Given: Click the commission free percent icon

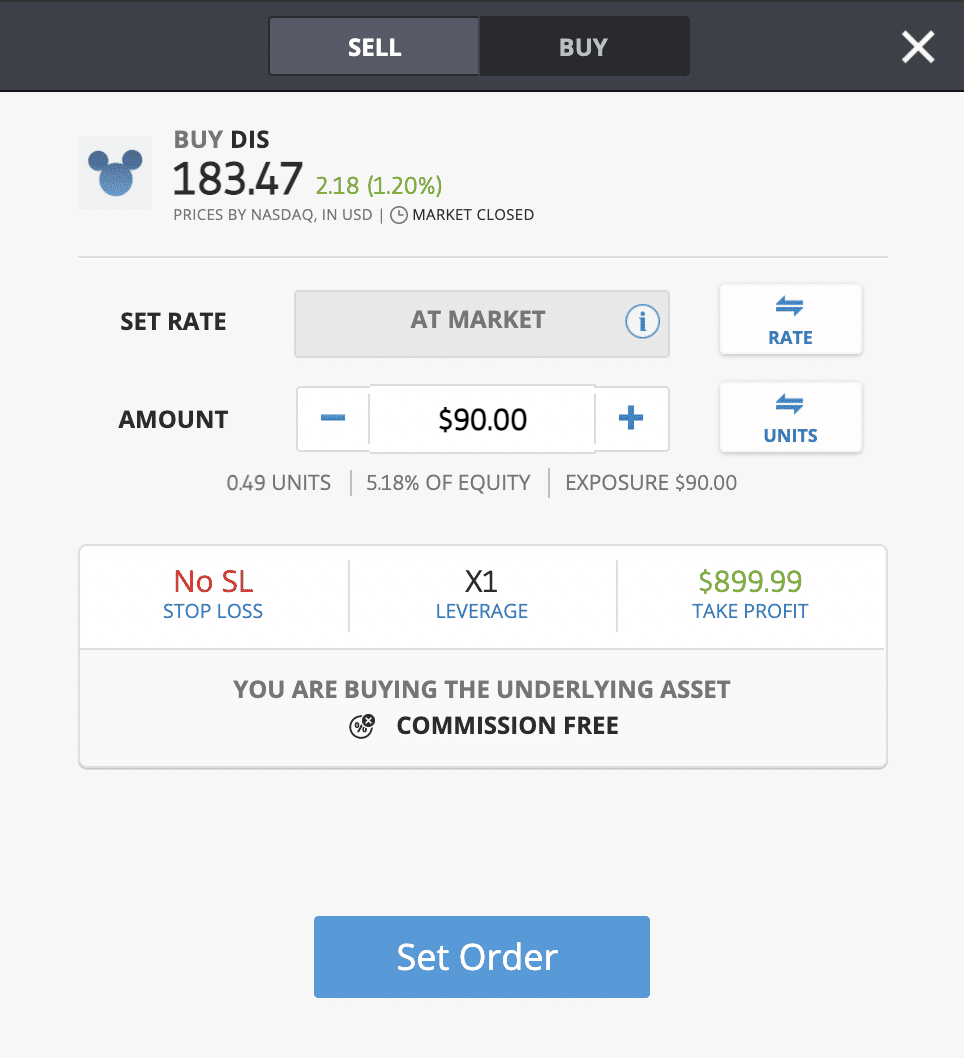Looking at the screenshot, I should (362, 726).
